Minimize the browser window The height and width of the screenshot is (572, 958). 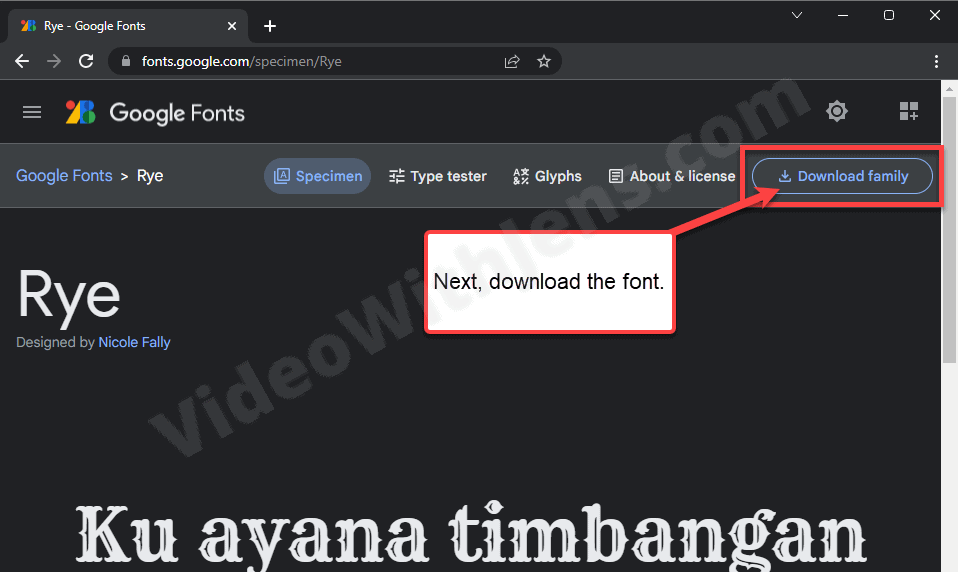coord(843,15)
